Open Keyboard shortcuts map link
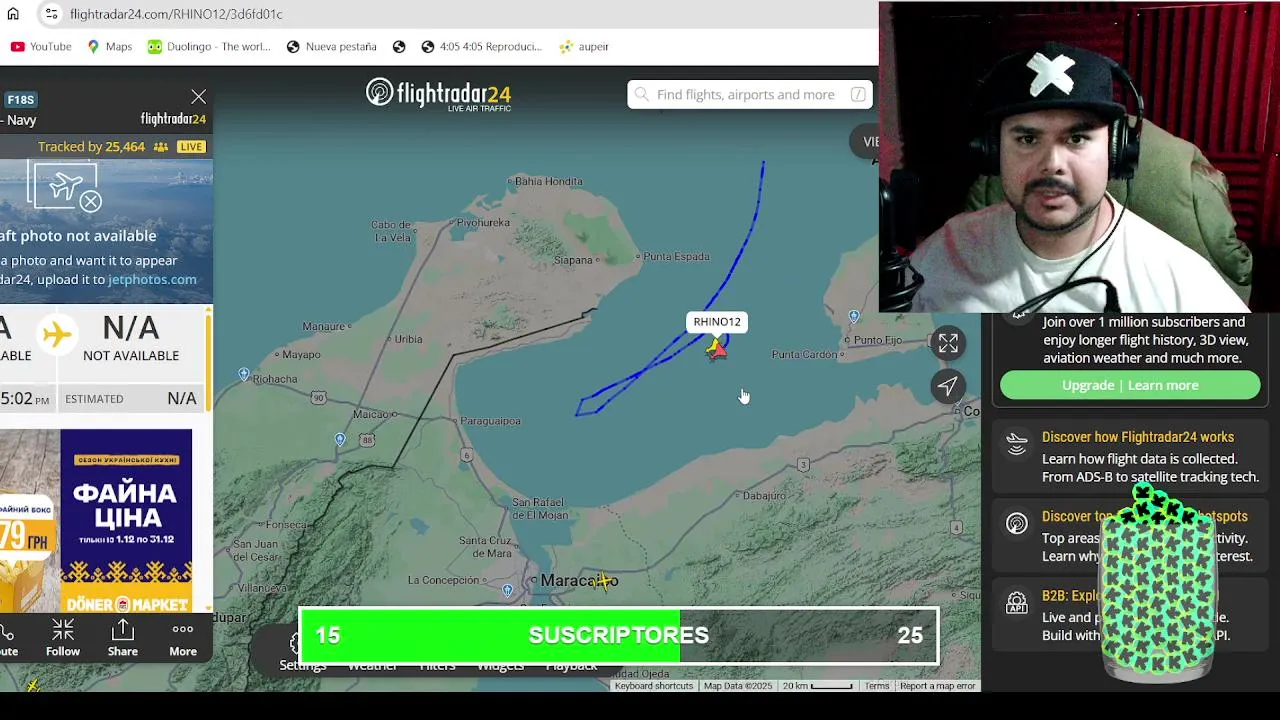1280x720 pixels. tap(654, 686)
